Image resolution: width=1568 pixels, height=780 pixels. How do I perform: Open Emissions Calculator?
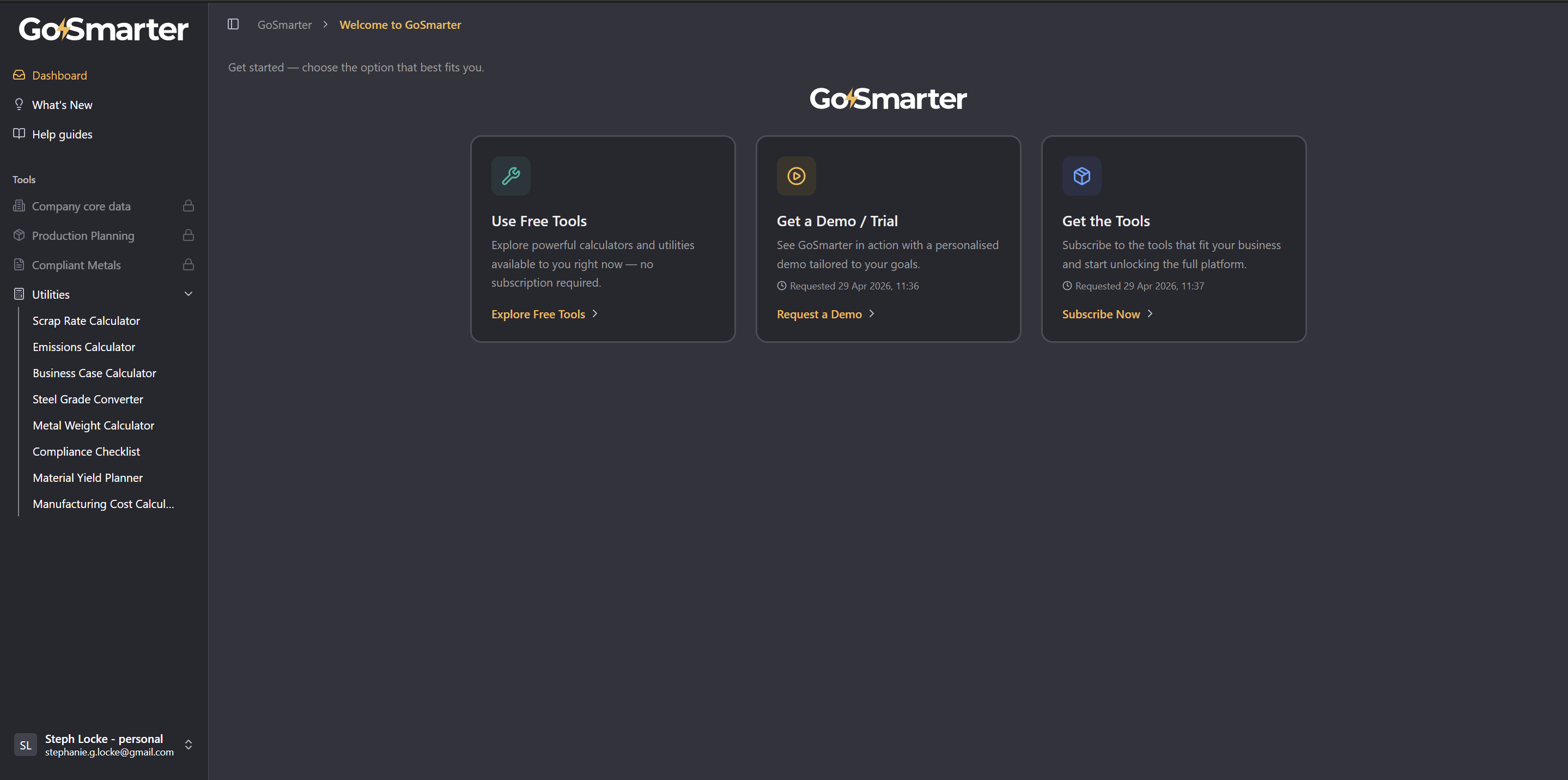(83, 347)
